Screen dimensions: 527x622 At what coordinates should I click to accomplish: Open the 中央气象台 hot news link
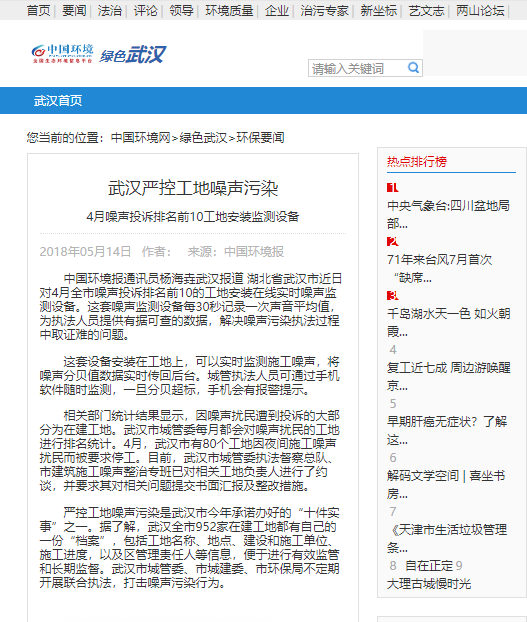coord(448,215)
